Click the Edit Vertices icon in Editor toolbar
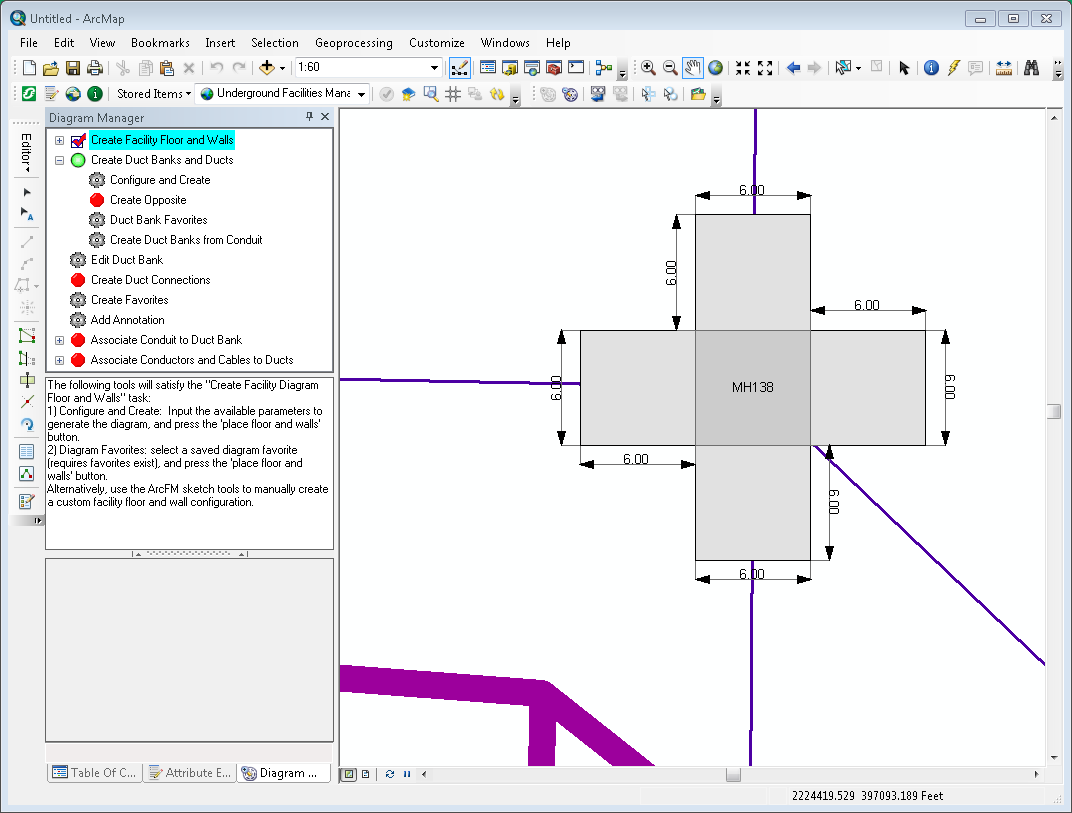 tap(27, 336)
